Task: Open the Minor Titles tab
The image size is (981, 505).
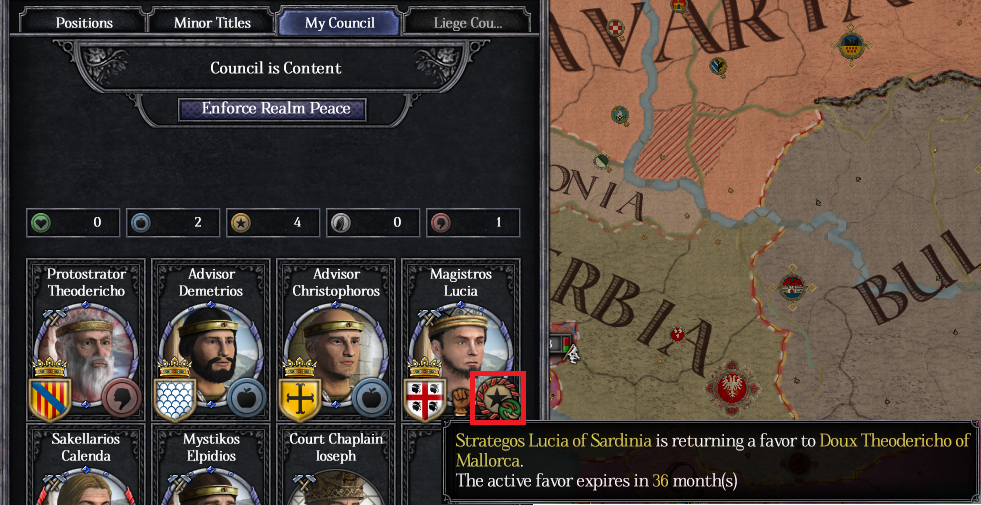Action: [212, 23]
